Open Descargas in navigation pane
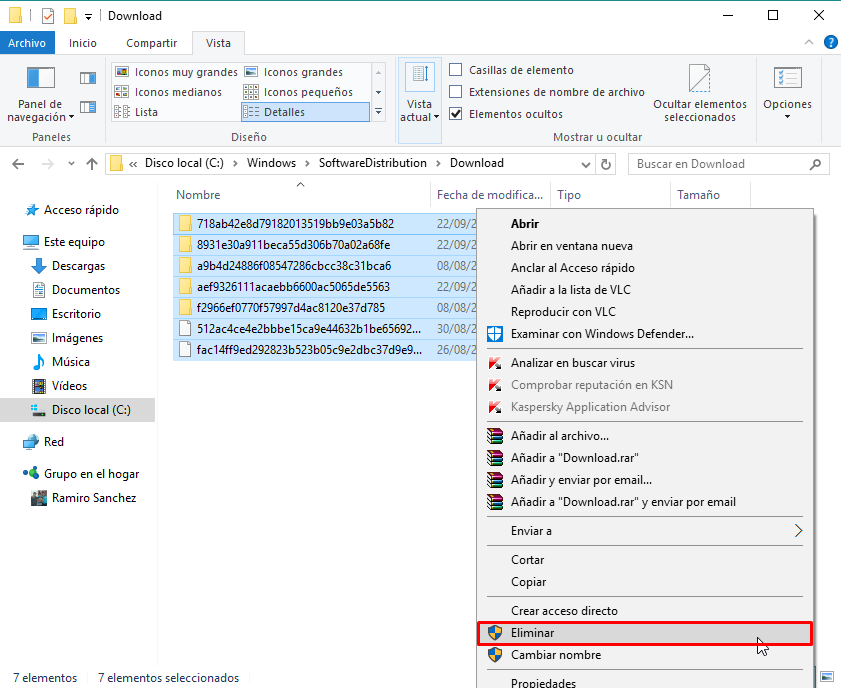841x688 pixels. coord(78,266)
